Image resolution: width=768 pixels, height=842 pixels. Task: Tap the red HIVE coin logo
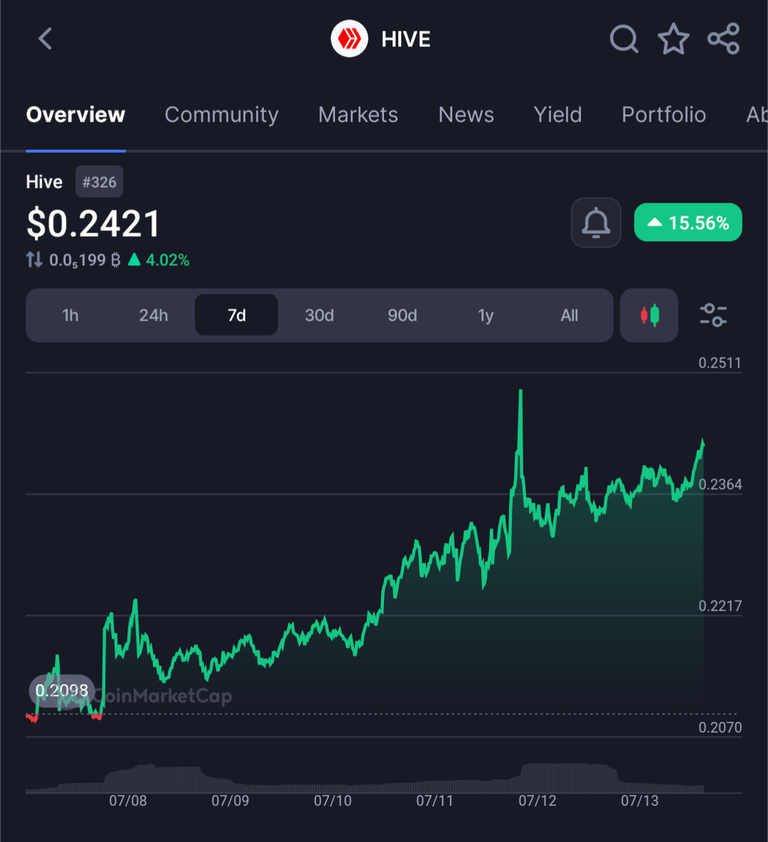(x=349, y=39)
